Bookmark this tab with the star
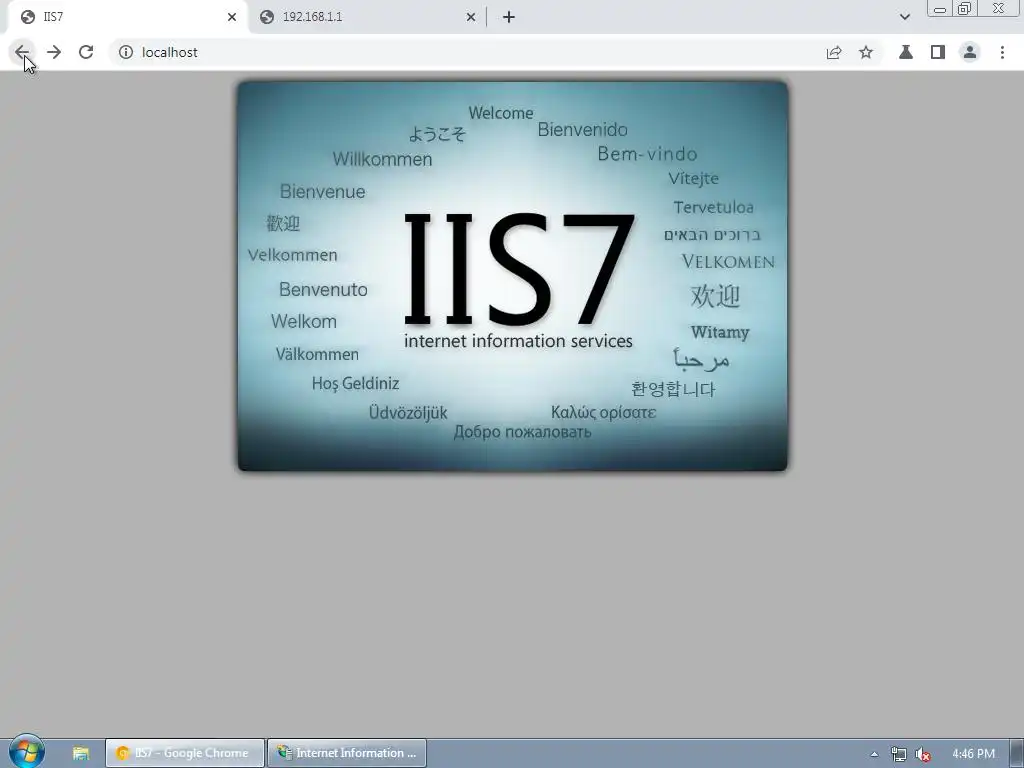The height and width of the screenshot is (768, 1024). point(866,52)
